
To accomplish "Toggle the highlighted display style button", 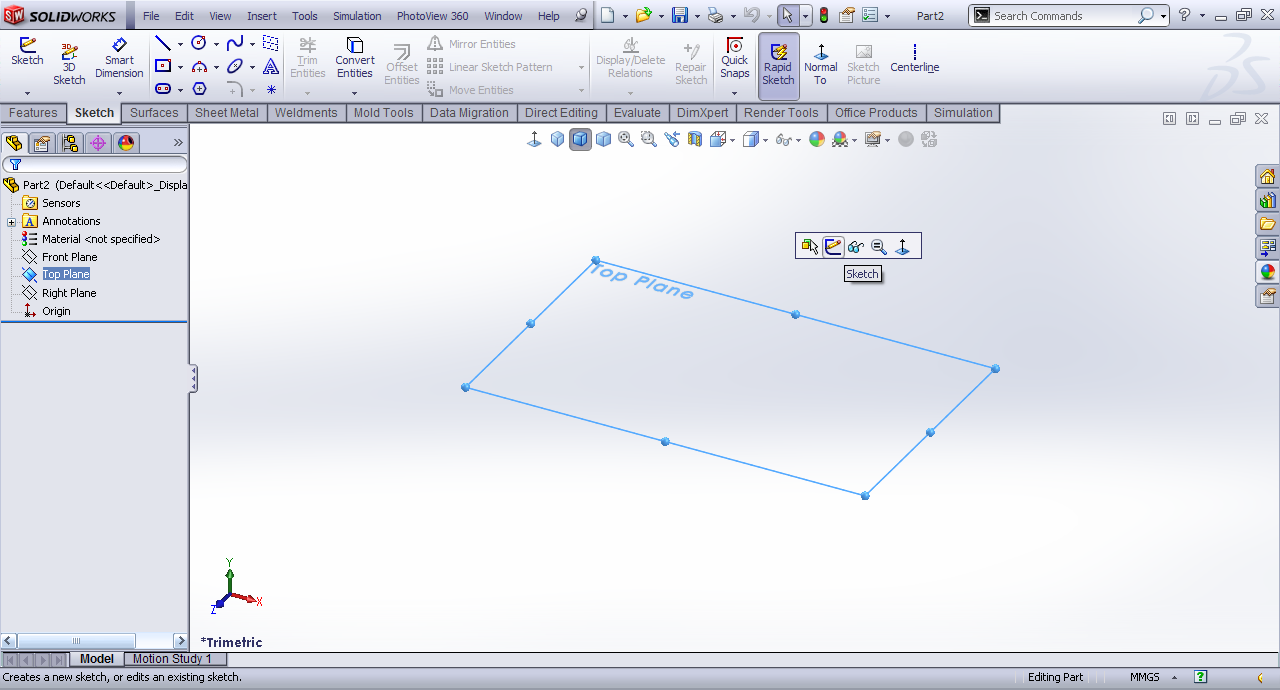I will click(x=580, y=140).
